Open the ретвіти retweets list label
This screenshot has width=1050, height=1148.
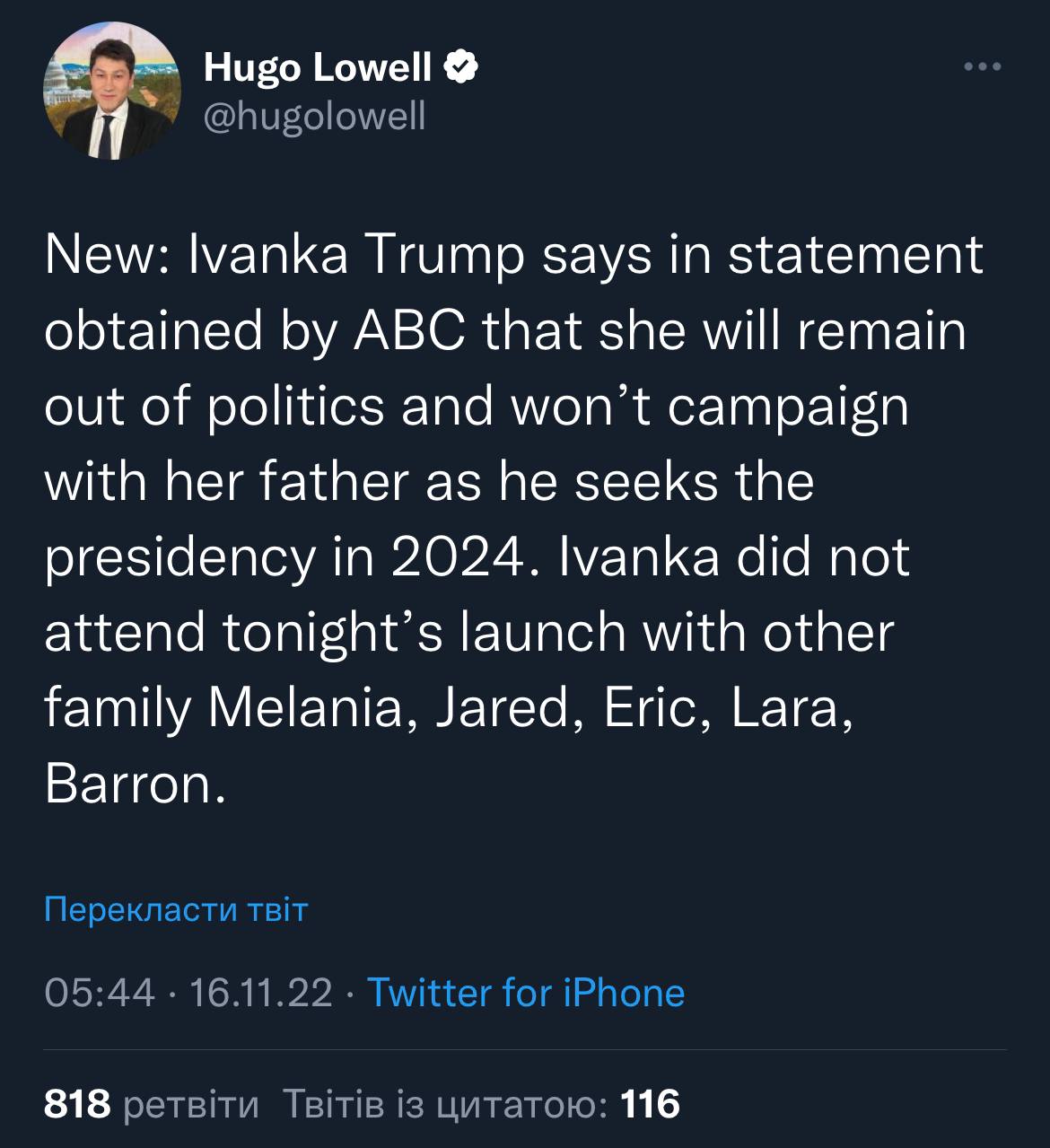coord(189,1103)
